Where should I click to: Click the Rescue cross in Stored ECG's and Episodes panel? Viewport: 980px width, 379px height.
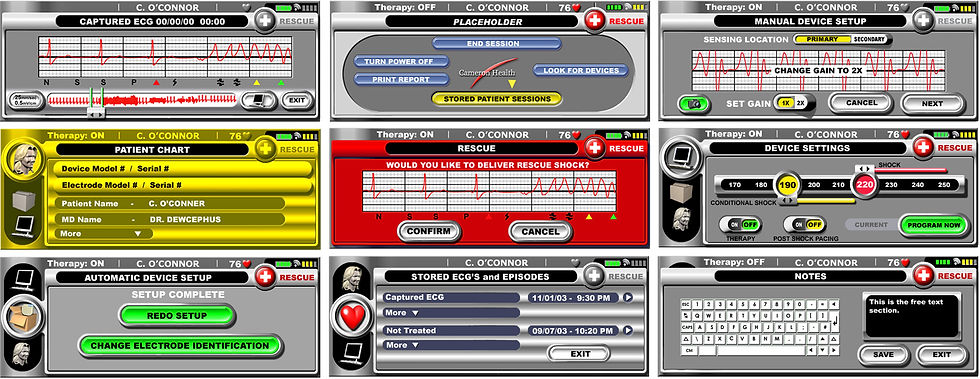tap(594, 276)
